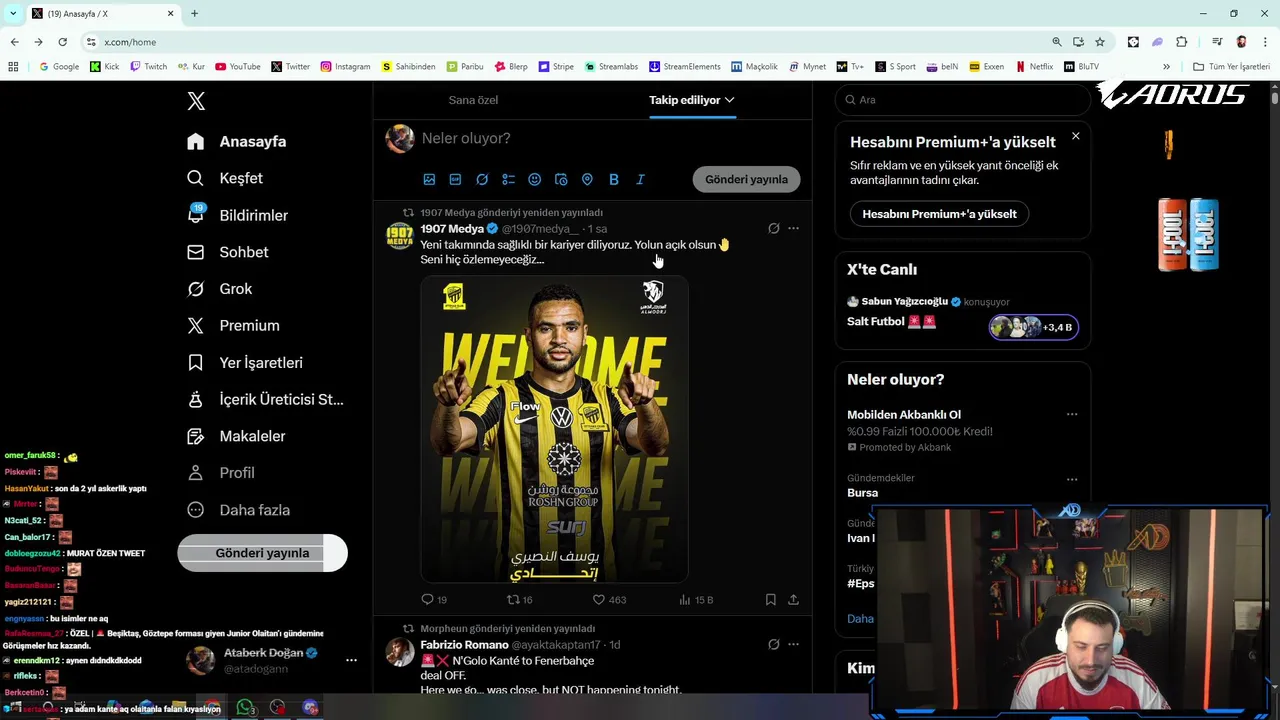This screenshot has height=720, width=1280.
Task: Open the X logo home link
Action: coord(196,101)
